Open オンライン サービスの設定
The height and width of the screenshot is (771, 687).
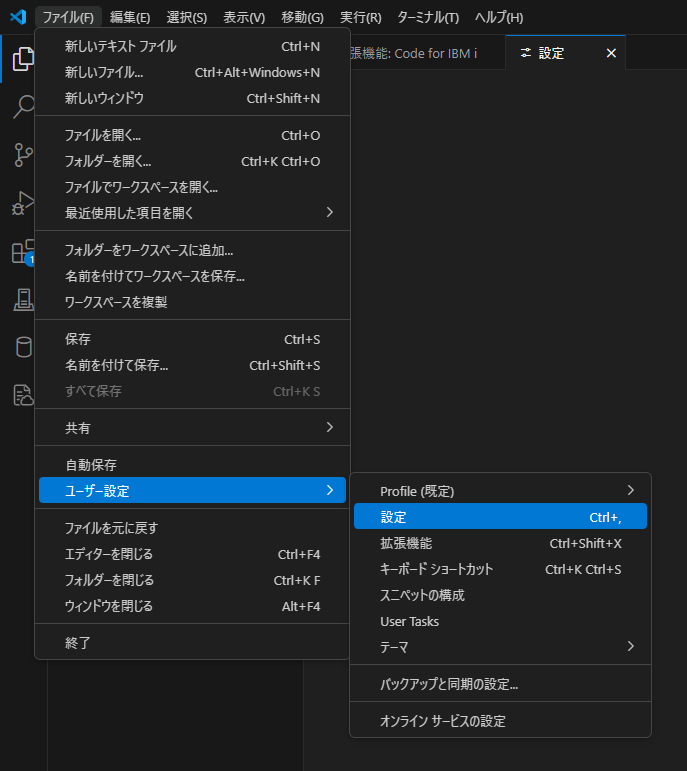point(500,721)
